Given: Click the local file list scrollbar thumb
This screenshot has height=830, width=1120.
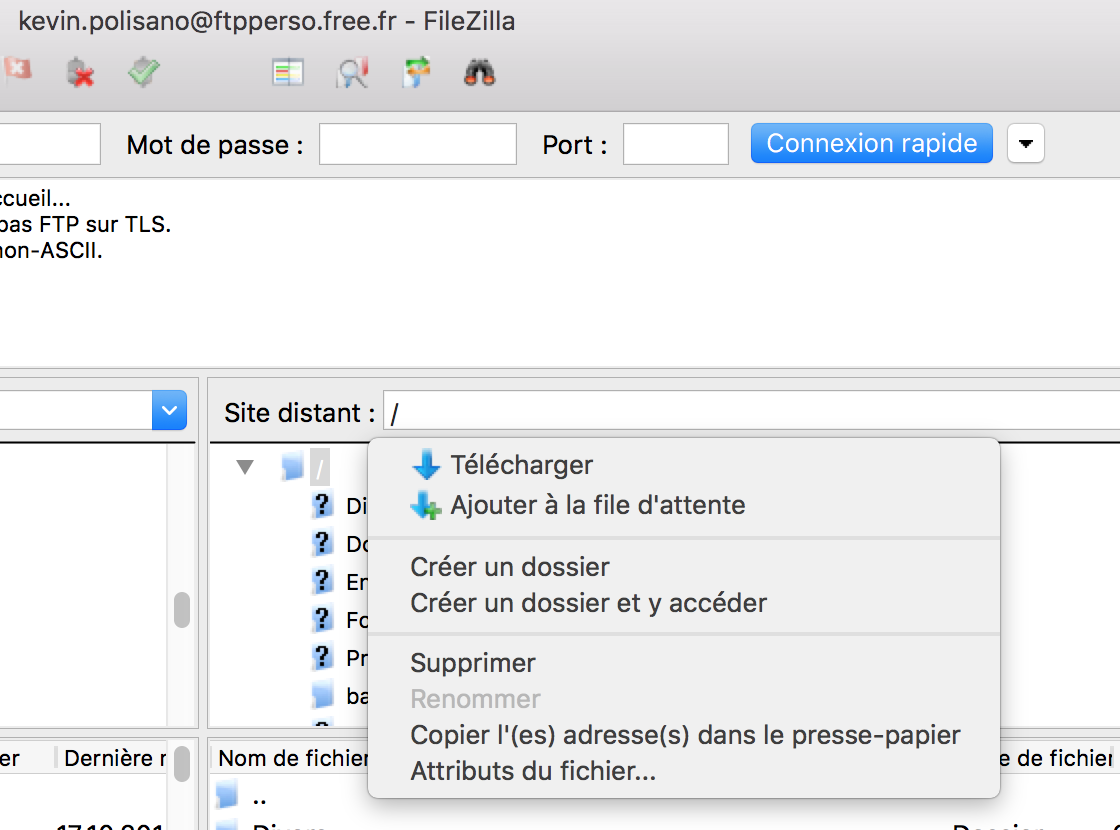Looking at the screenshot, I should [x=182, y=764].
